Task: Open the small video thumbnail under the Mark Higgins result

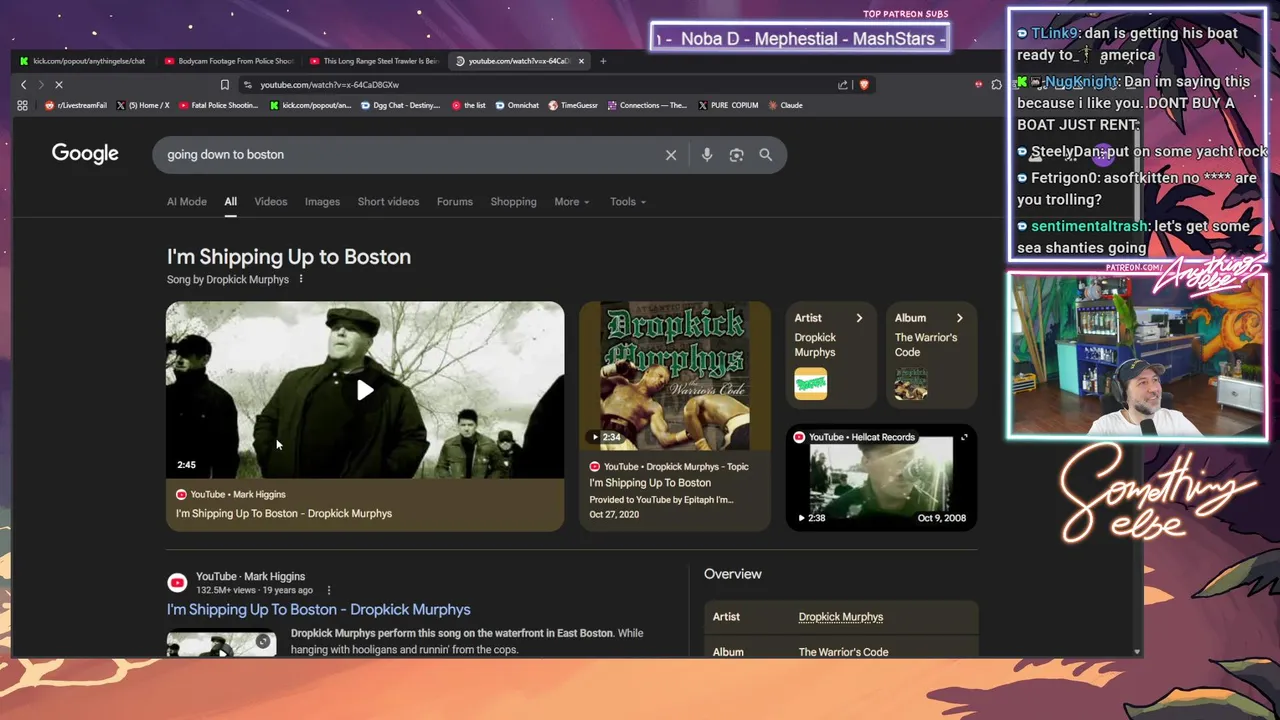Action: [221, 641]
